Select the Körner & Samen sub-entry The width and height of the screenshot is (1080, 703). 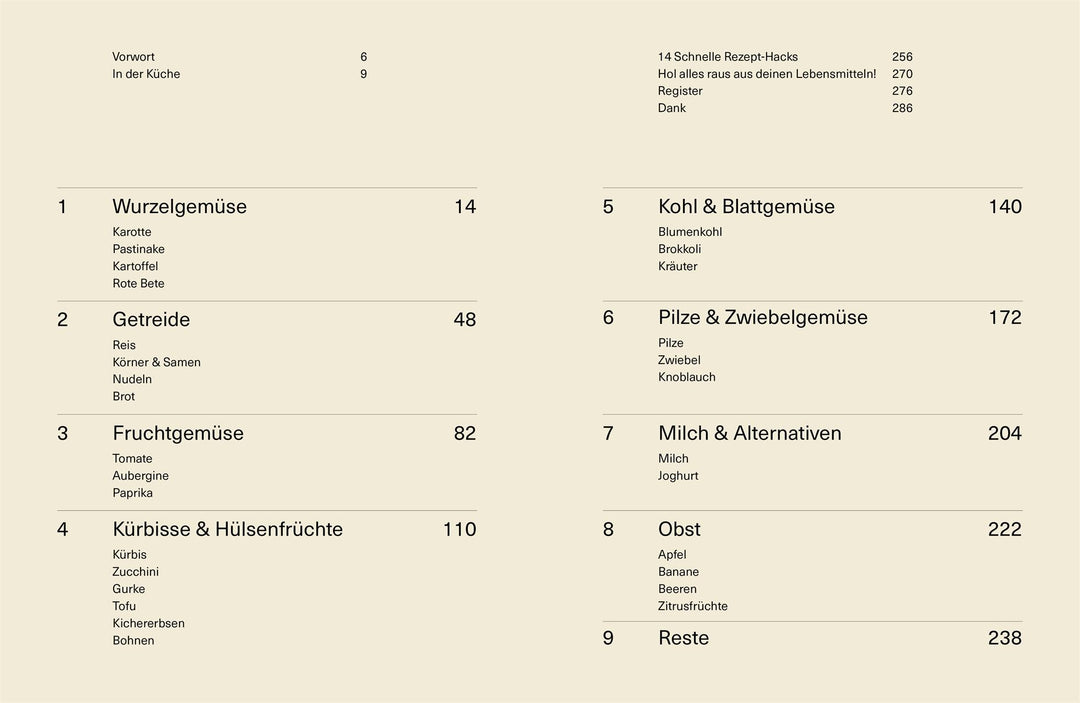click(156, 362)
